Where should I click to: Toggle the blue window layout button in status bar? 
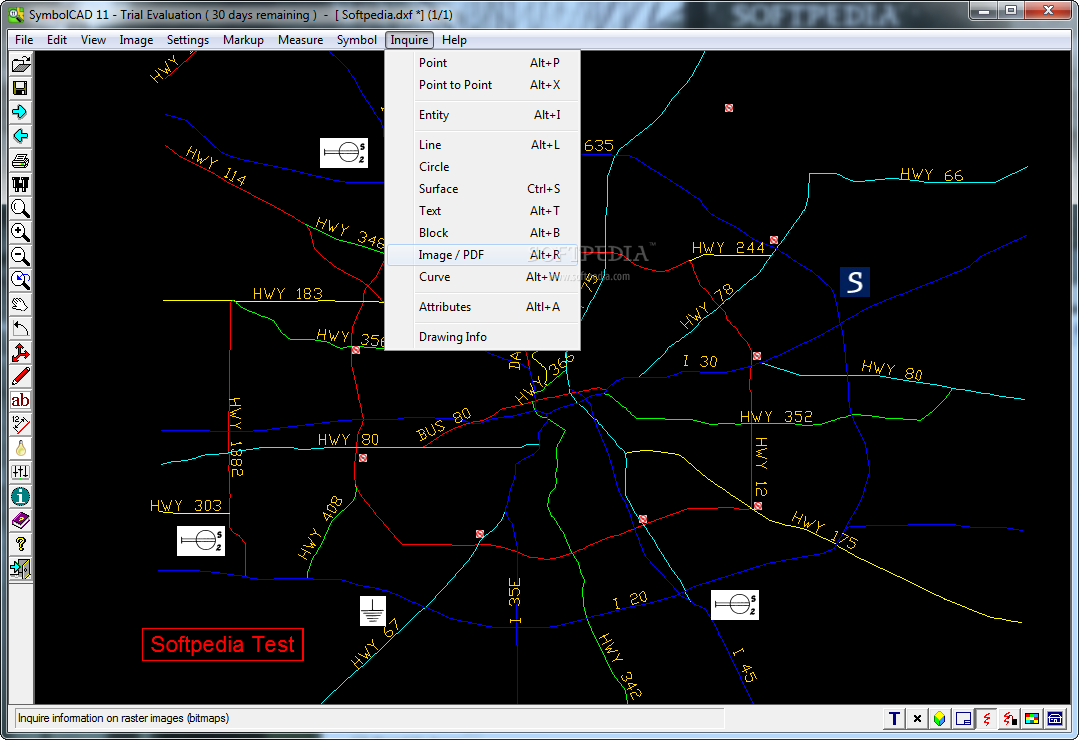963,719
